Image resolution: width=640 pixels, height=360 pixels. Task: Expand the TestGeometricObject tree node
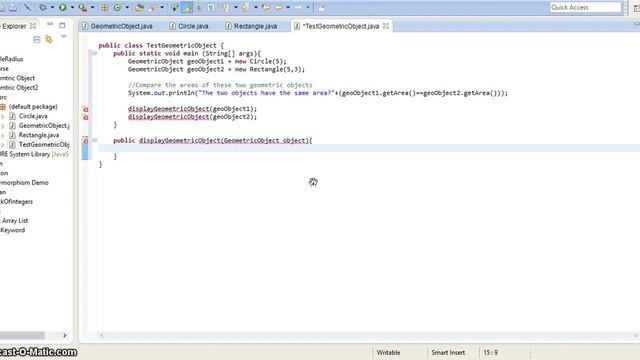point(3,145)
